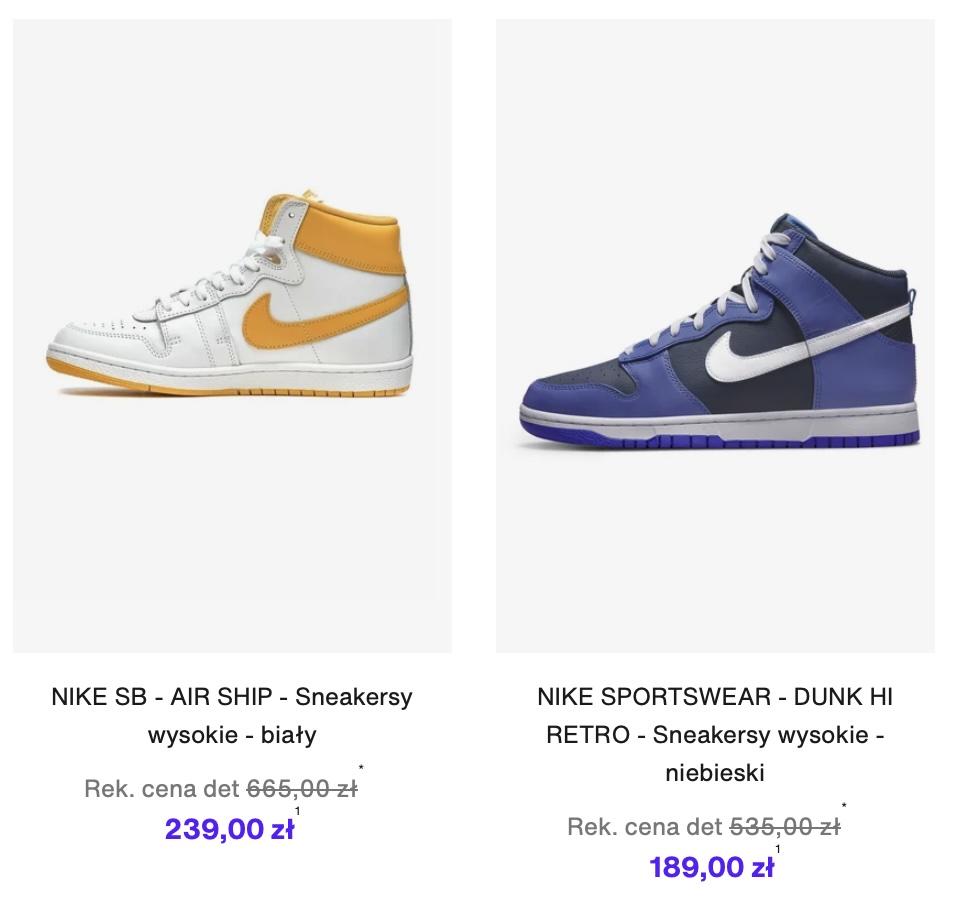Open the white and yellow Air Ship sneaker image

coord(232,335)
